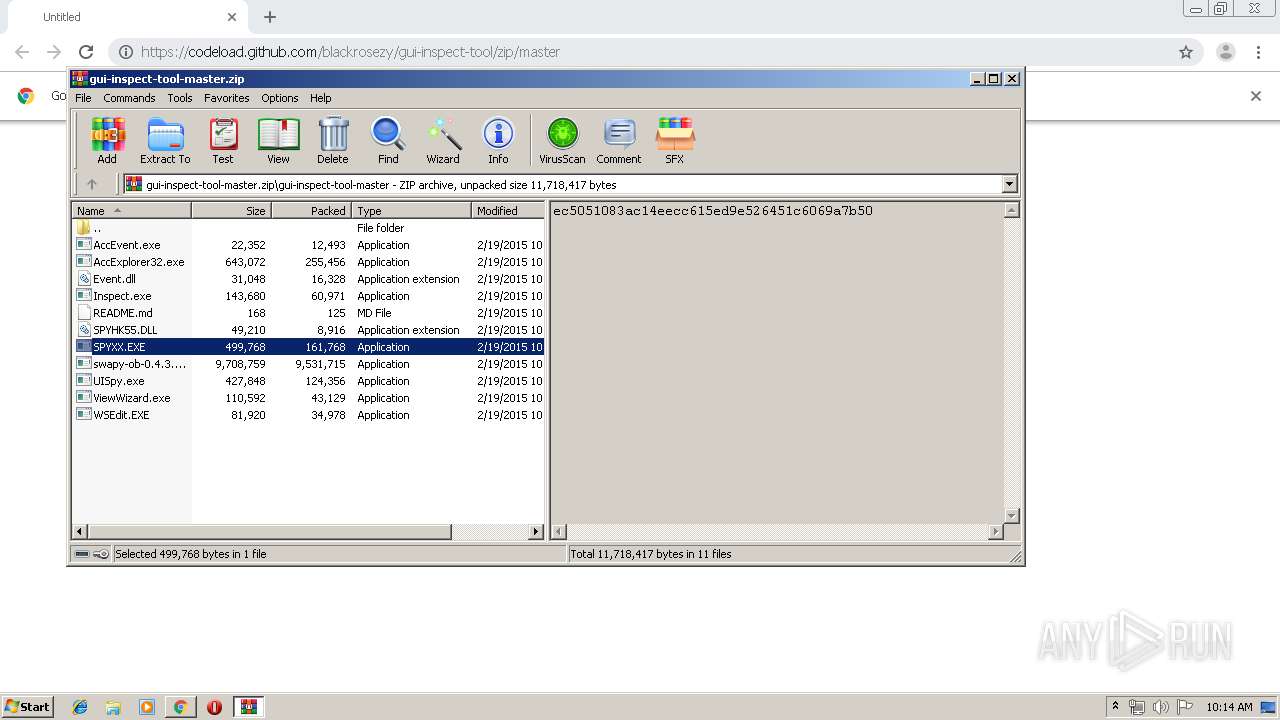This screenshot has width=1280, height=720.
Task: Select the SPYXX.EXE row
Action: (x=308, y=347)
